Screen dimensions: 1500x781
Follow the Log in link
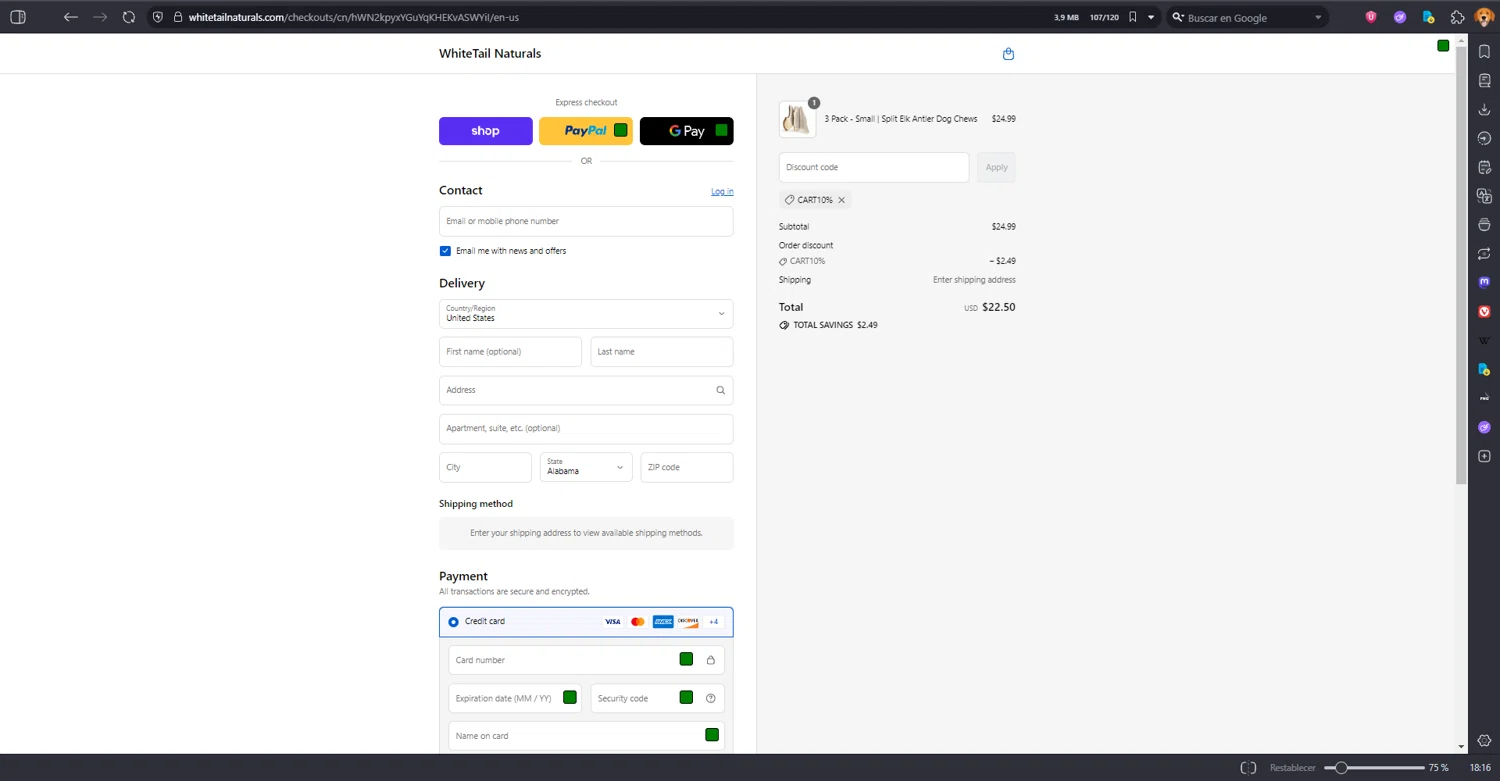(x=722, y=191)
